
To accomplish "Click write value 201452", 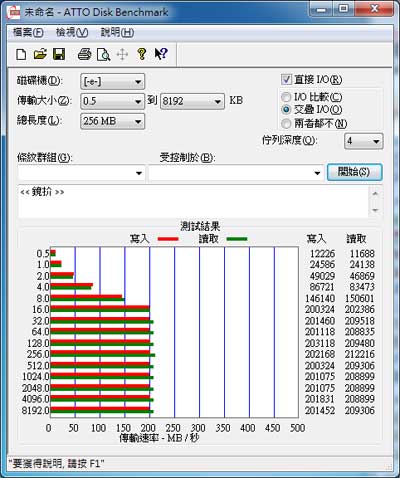I will 320,410.
